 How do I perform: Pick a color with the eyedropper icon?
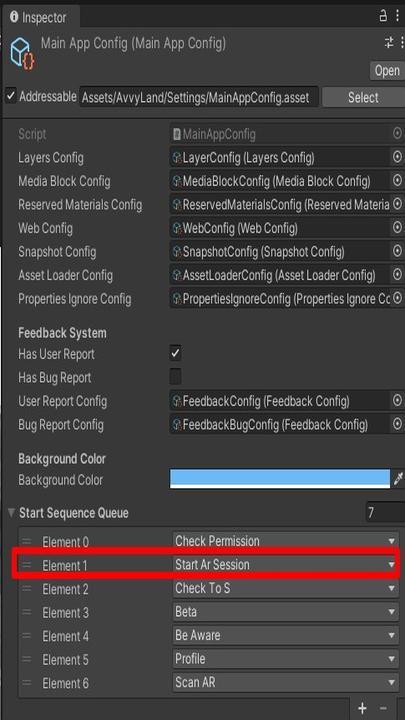[x=398, y=479]
